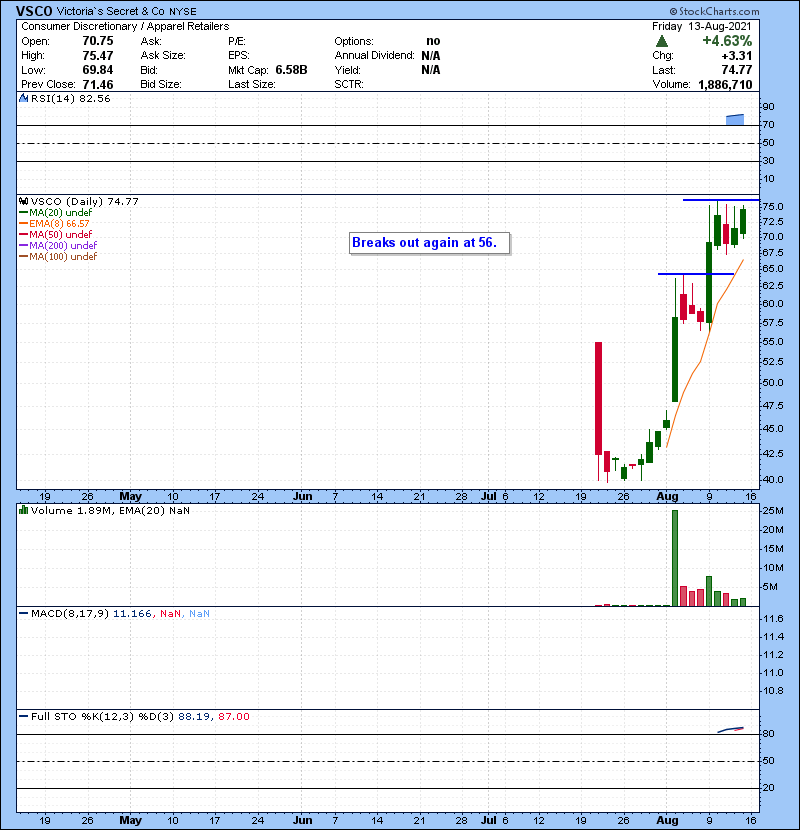The height and width of the screenshot is (830, 800).
Task: Click the Low 69.84 value
Action: click(98, 70)
